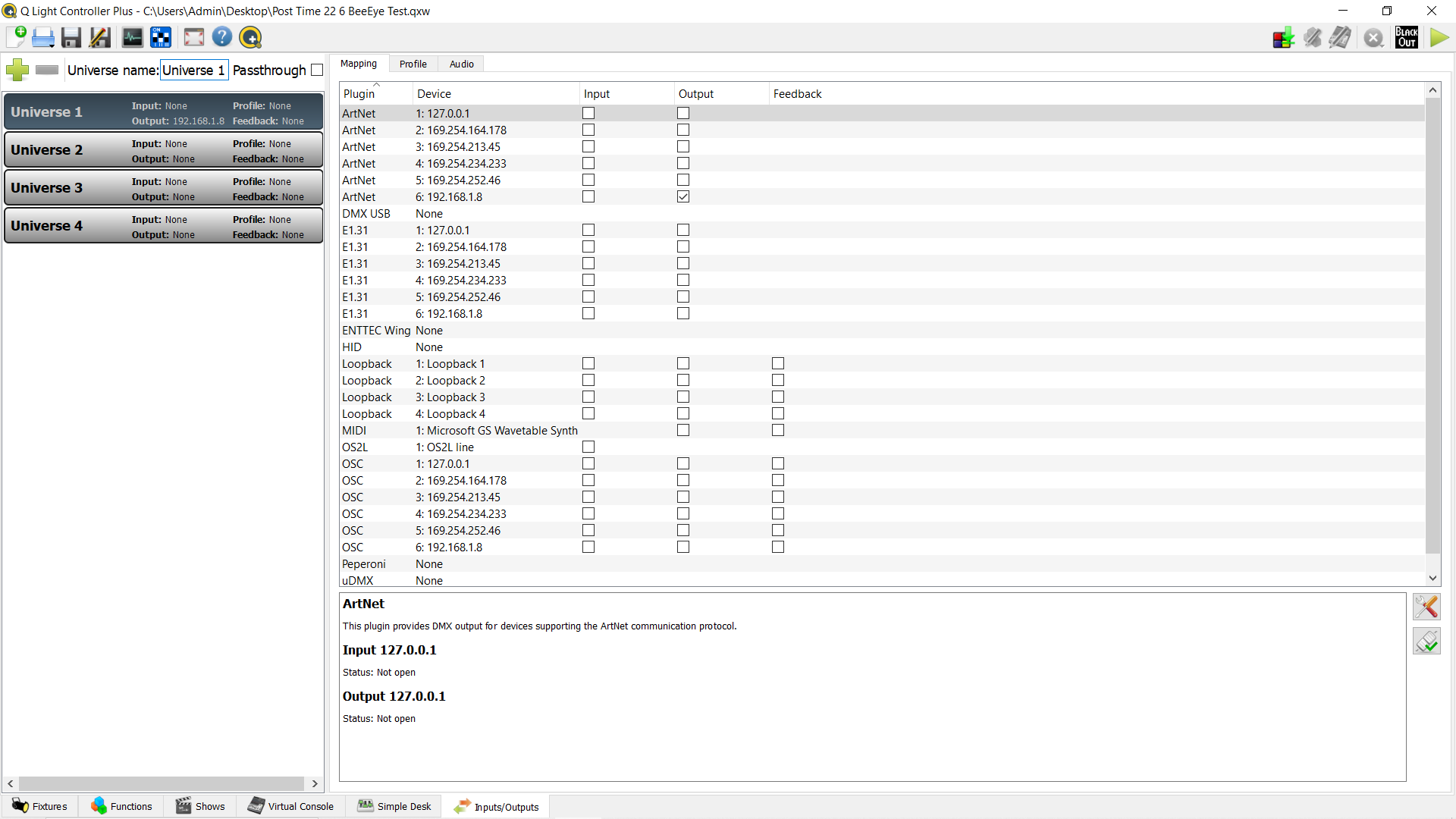Open the Fixtures panel
Viewport: 1456px width, 819px height.
coord(40,806)
